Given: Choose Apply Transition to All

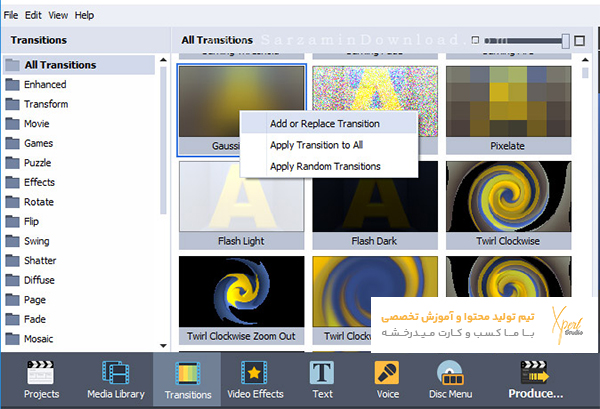Looking at the screenshot, I should (316, 145).
